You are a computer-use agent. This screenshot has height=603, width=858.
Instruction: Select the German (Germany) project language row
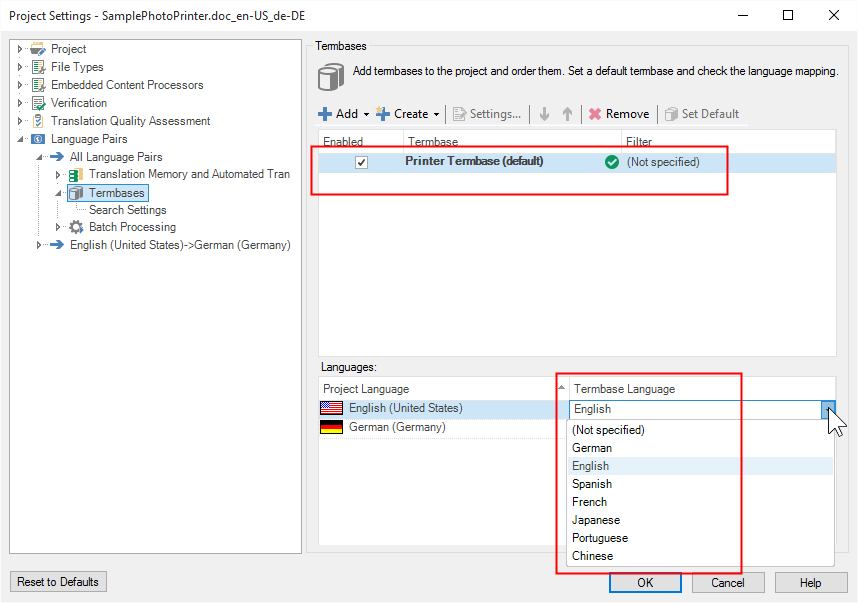(396, 427)
